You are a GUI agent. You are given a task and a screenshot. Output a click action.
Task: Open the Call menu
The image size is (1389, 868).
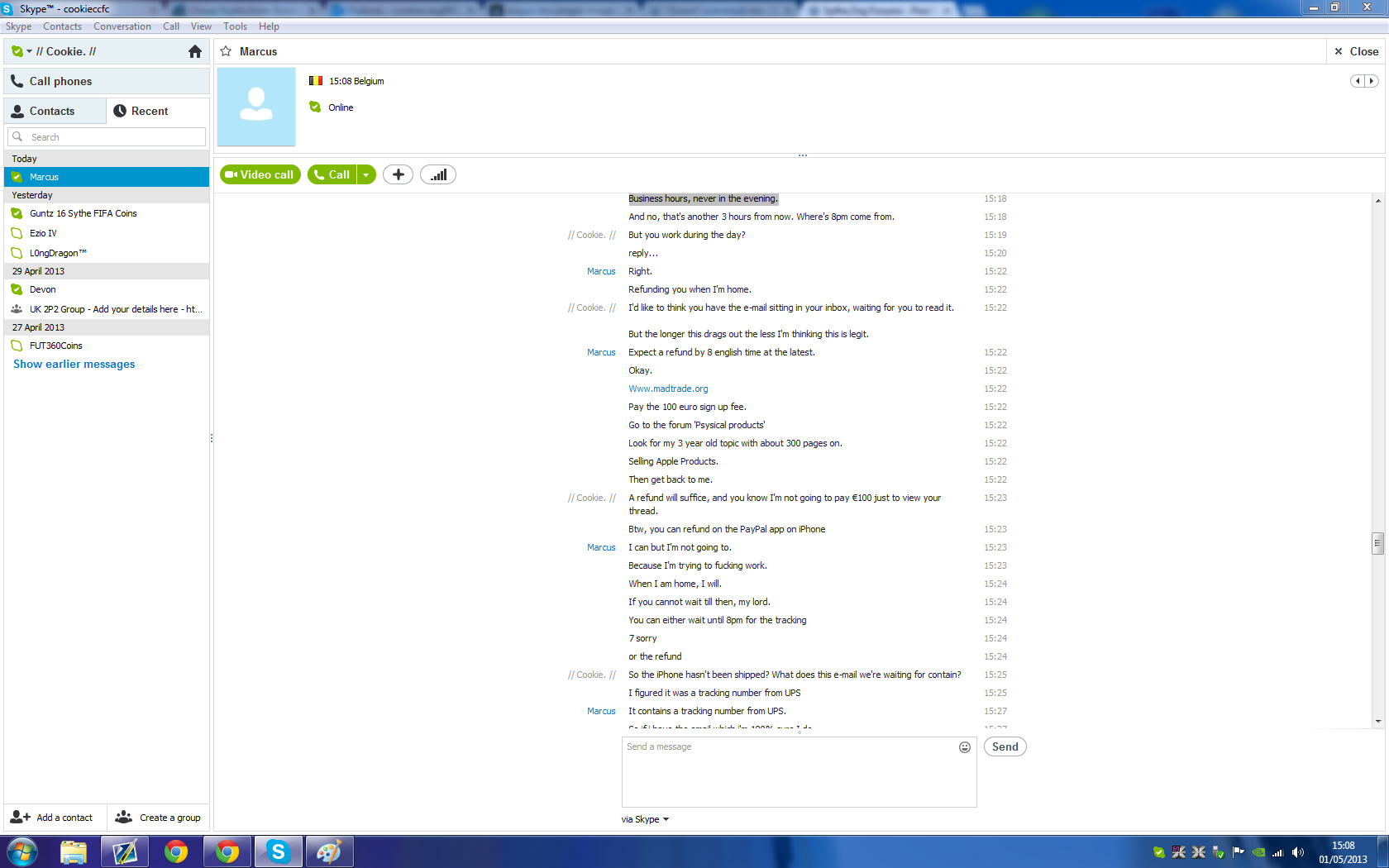pos(171,26)
